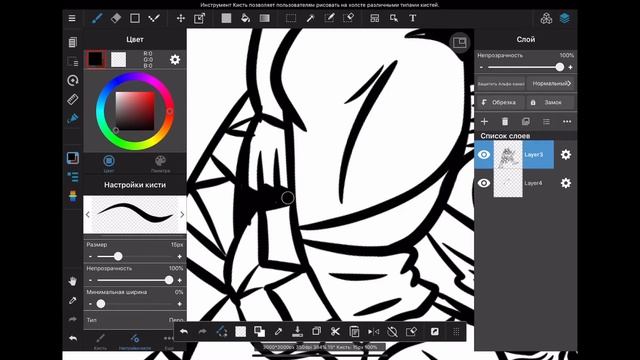The height and width of the screenshot is (360, 640).
Task: Click the red saturation square in color wheel
Action: point(135,111)
